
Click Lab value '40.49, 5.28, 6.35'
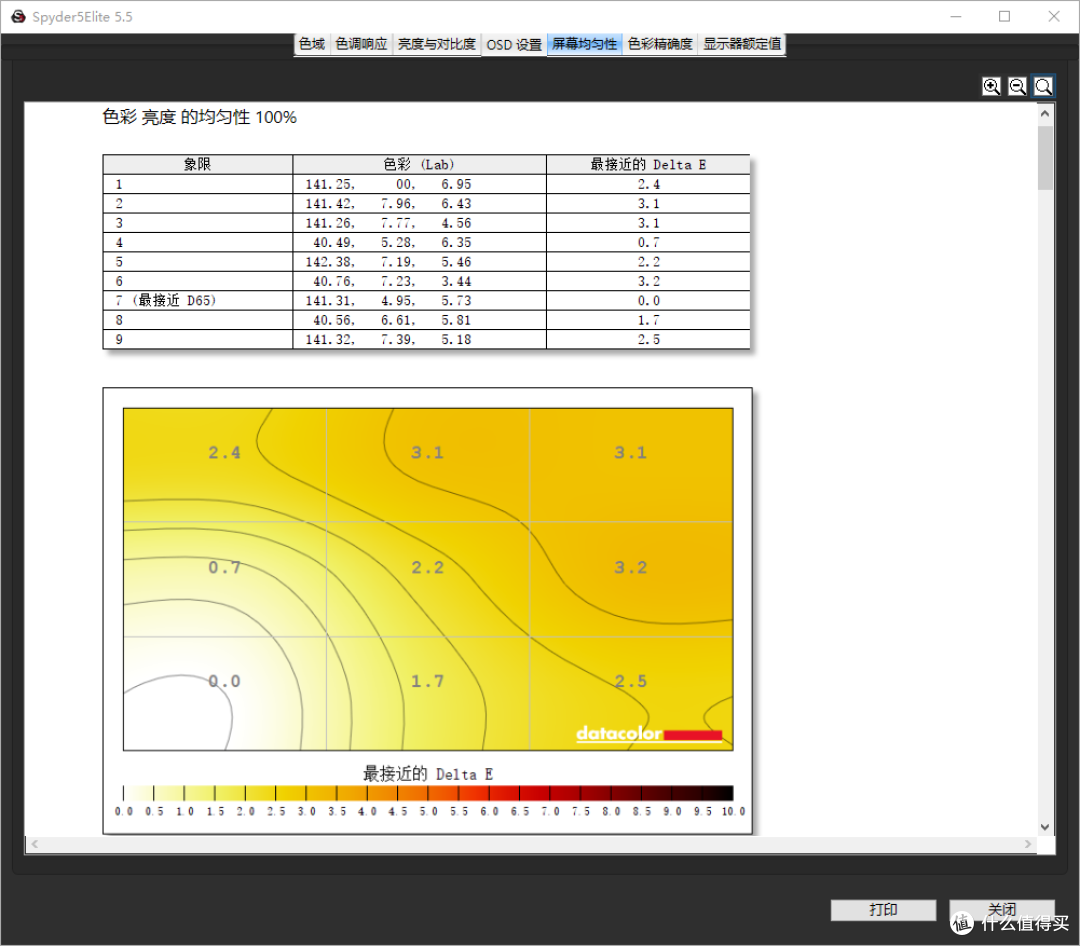pos(392,243)
